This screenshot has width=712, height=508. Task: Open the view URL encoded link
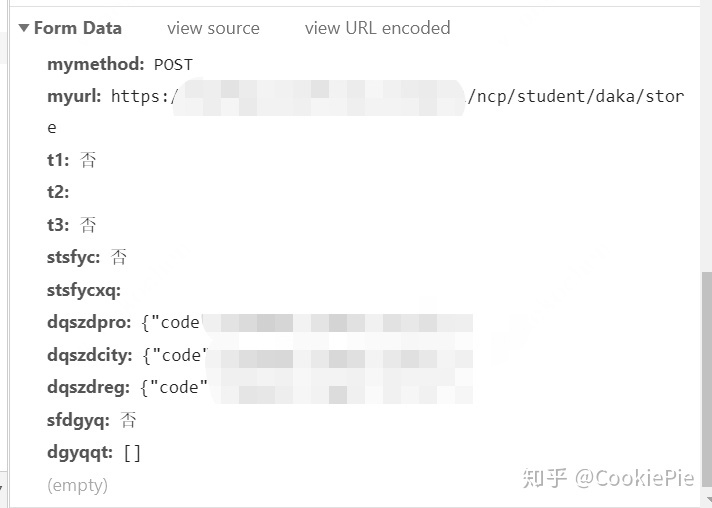377,28
